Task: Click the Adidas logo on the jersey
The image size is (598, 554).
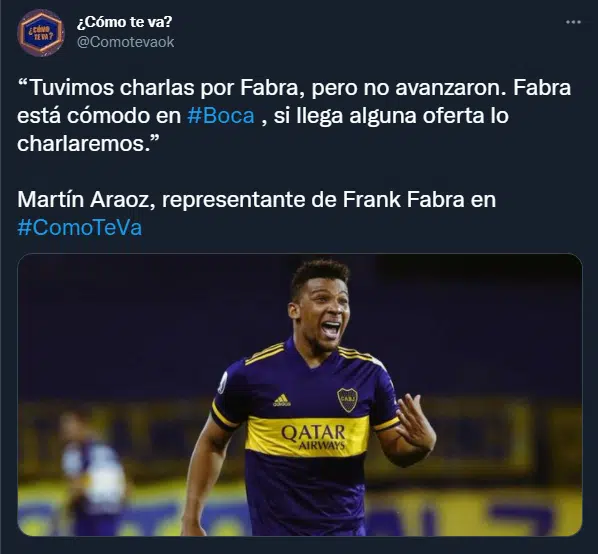Action: 282,400
